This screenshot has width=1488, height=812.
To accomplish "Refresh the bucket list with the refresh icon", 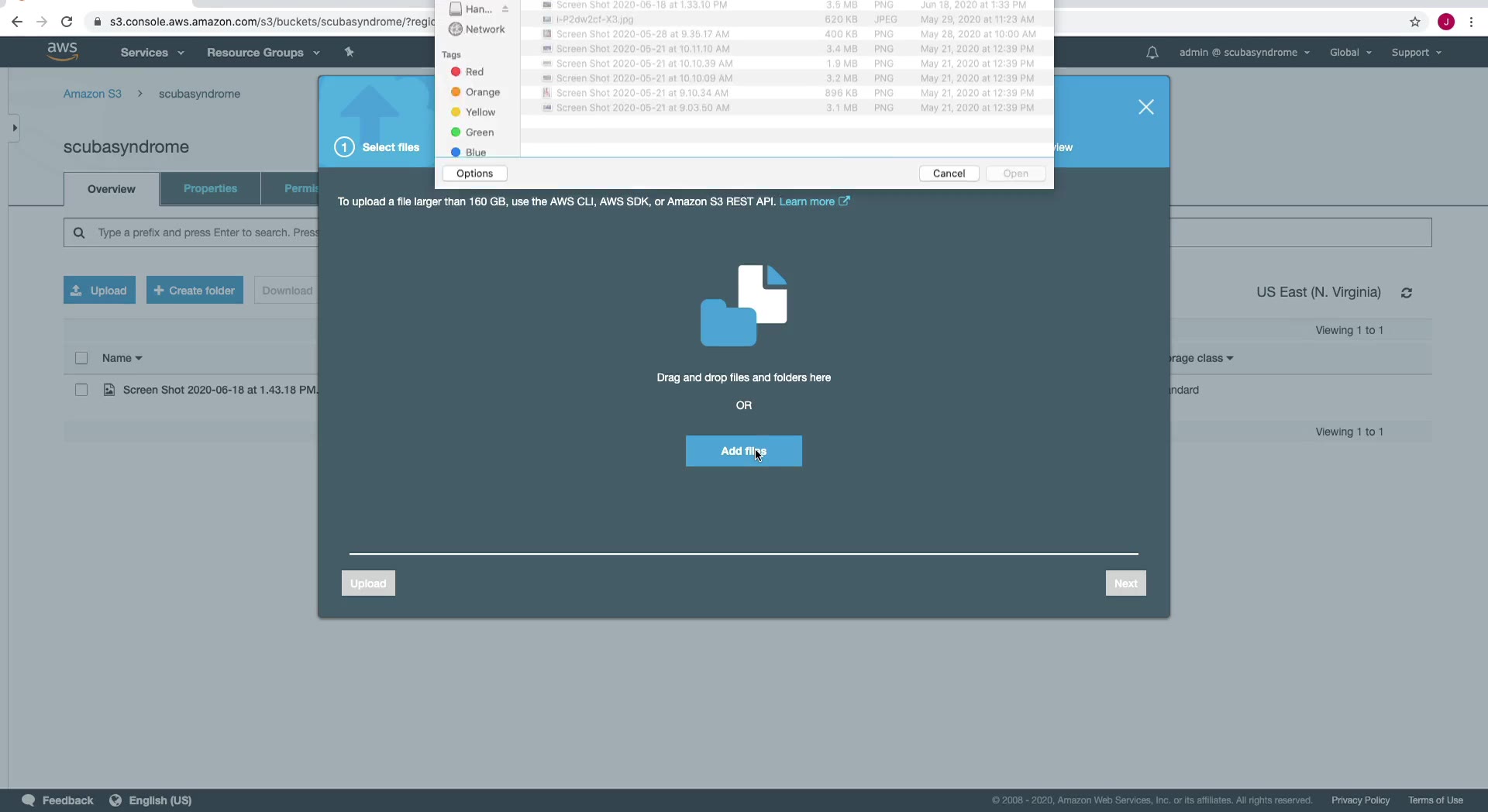I will (1407, 293).
